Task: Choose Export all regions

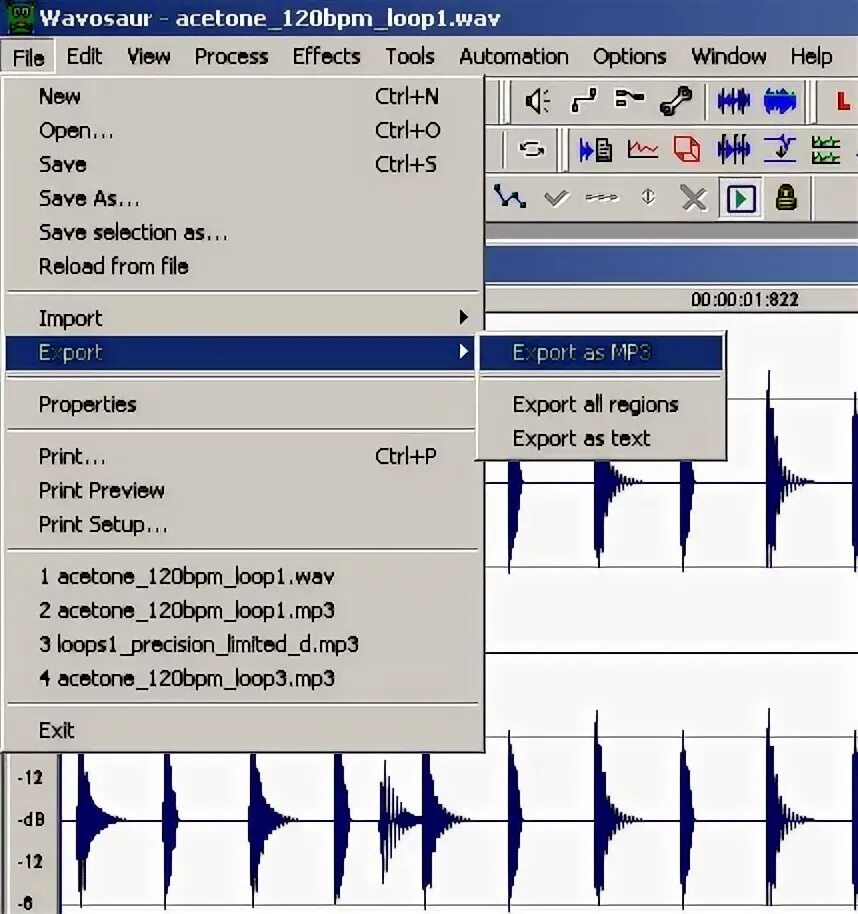Action: click(x=602, y=404)
